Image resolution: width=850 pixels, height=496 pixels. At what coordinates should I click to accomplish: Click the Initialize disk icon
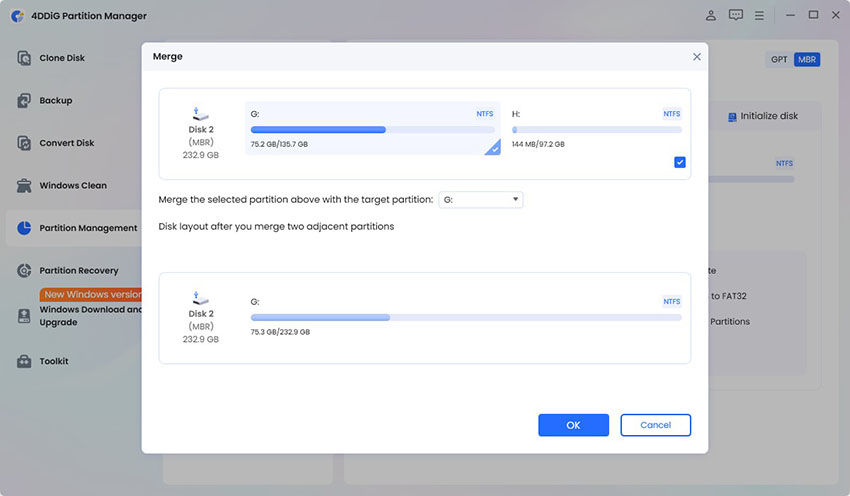tap(732, 117)
